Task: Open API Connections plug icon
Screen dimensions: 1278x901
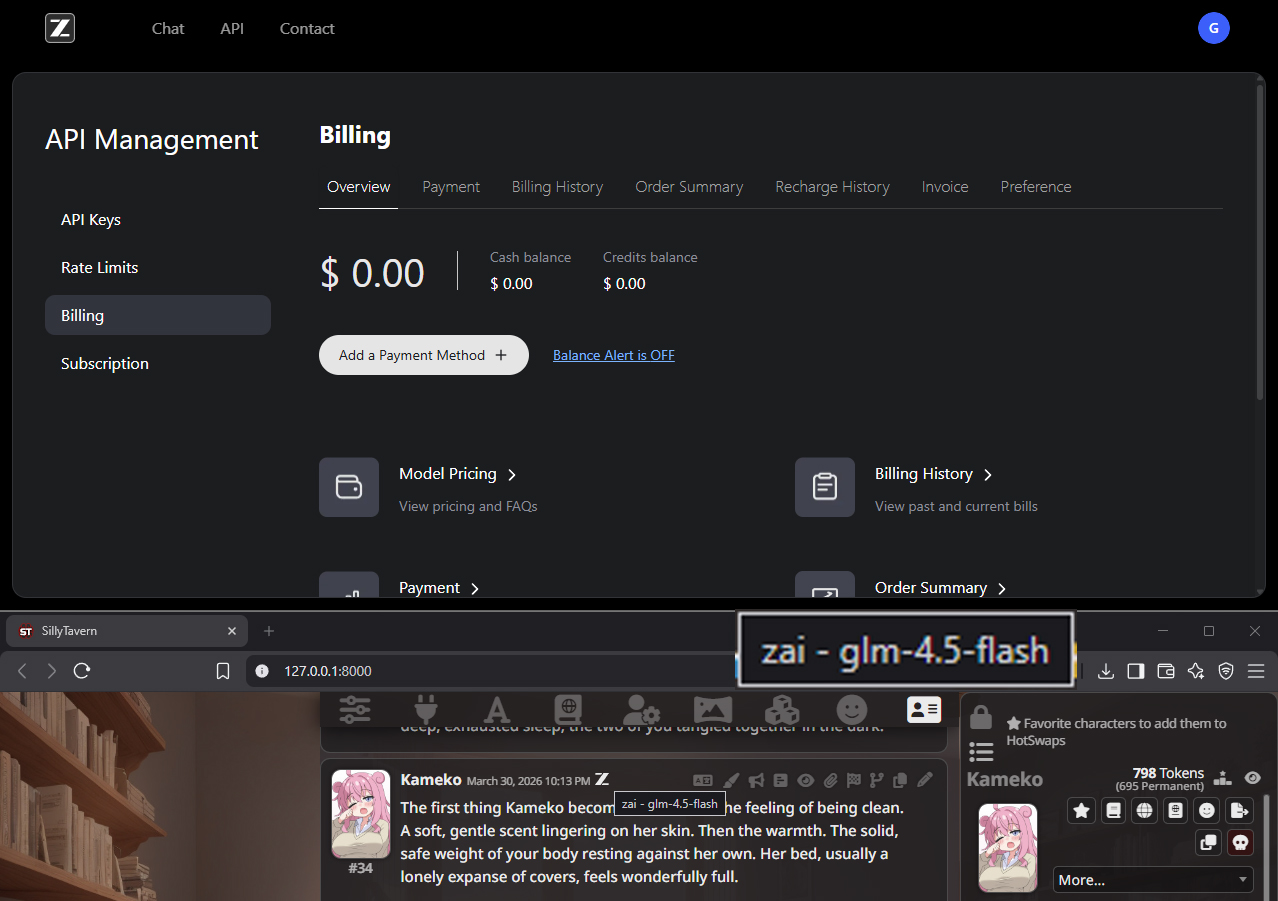Action: [426, 710]
